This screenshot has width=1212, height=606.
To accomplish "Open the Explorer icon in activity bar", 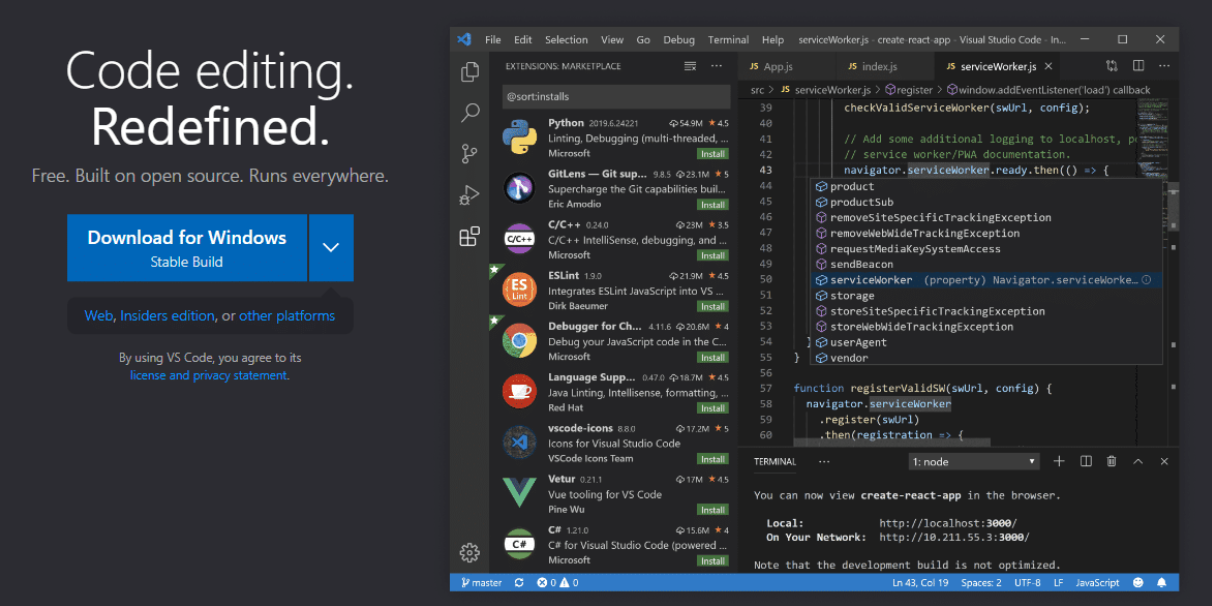I will 469,72.
